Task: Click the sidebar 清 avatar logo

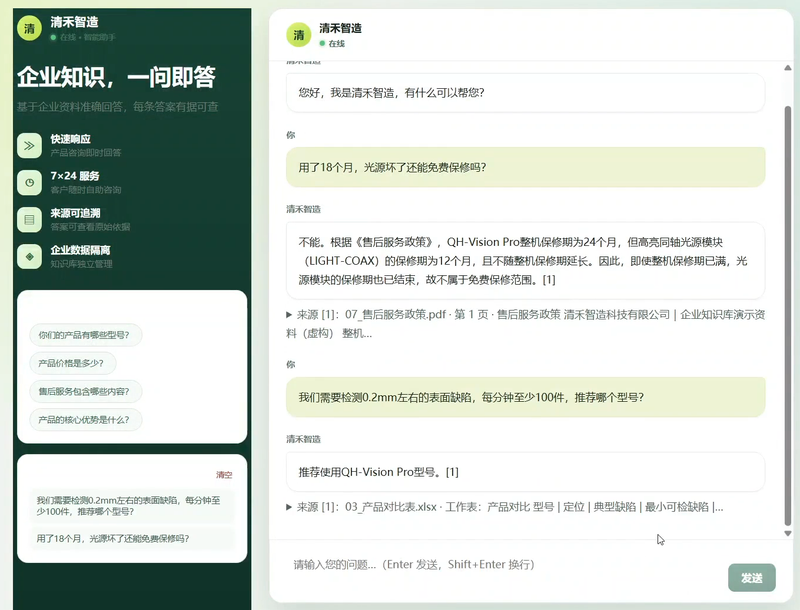Action: coord(30,28)
